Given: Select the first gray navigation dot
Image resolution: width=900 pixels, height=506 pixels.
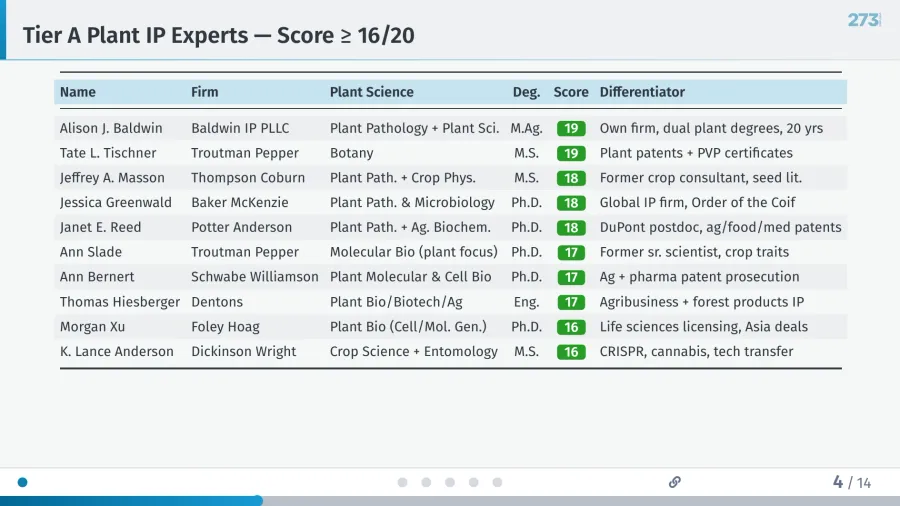Looking at the screenshot, I should tap(402, 482).
